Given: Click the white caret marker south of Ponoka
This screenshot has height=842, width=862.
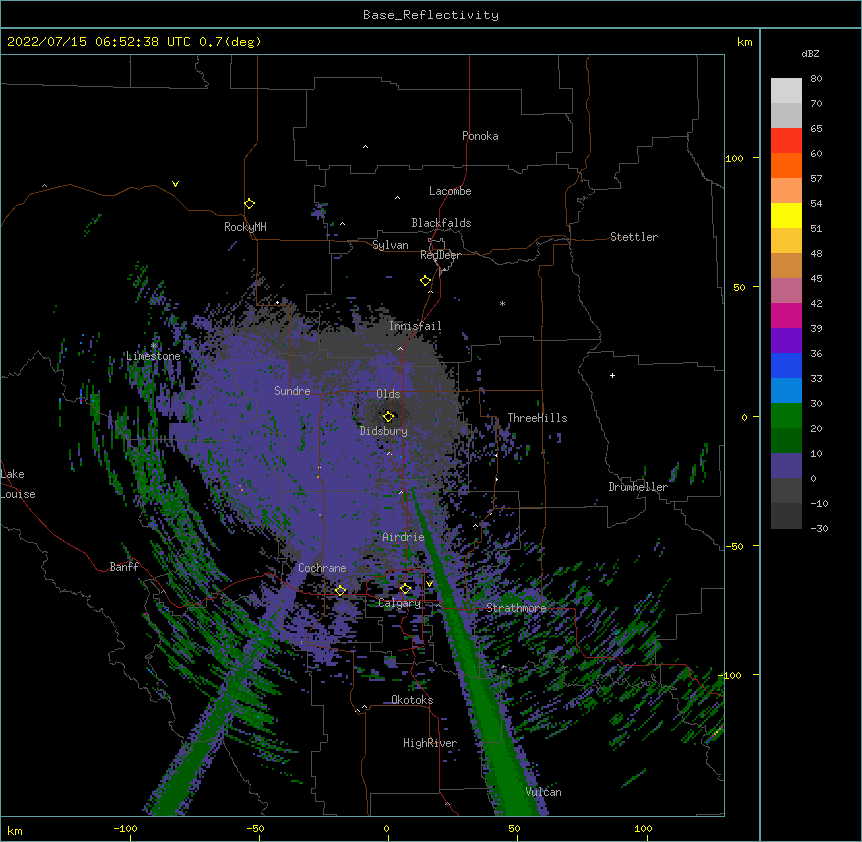Looking at the screenshot, I should [x=365, y=147].
